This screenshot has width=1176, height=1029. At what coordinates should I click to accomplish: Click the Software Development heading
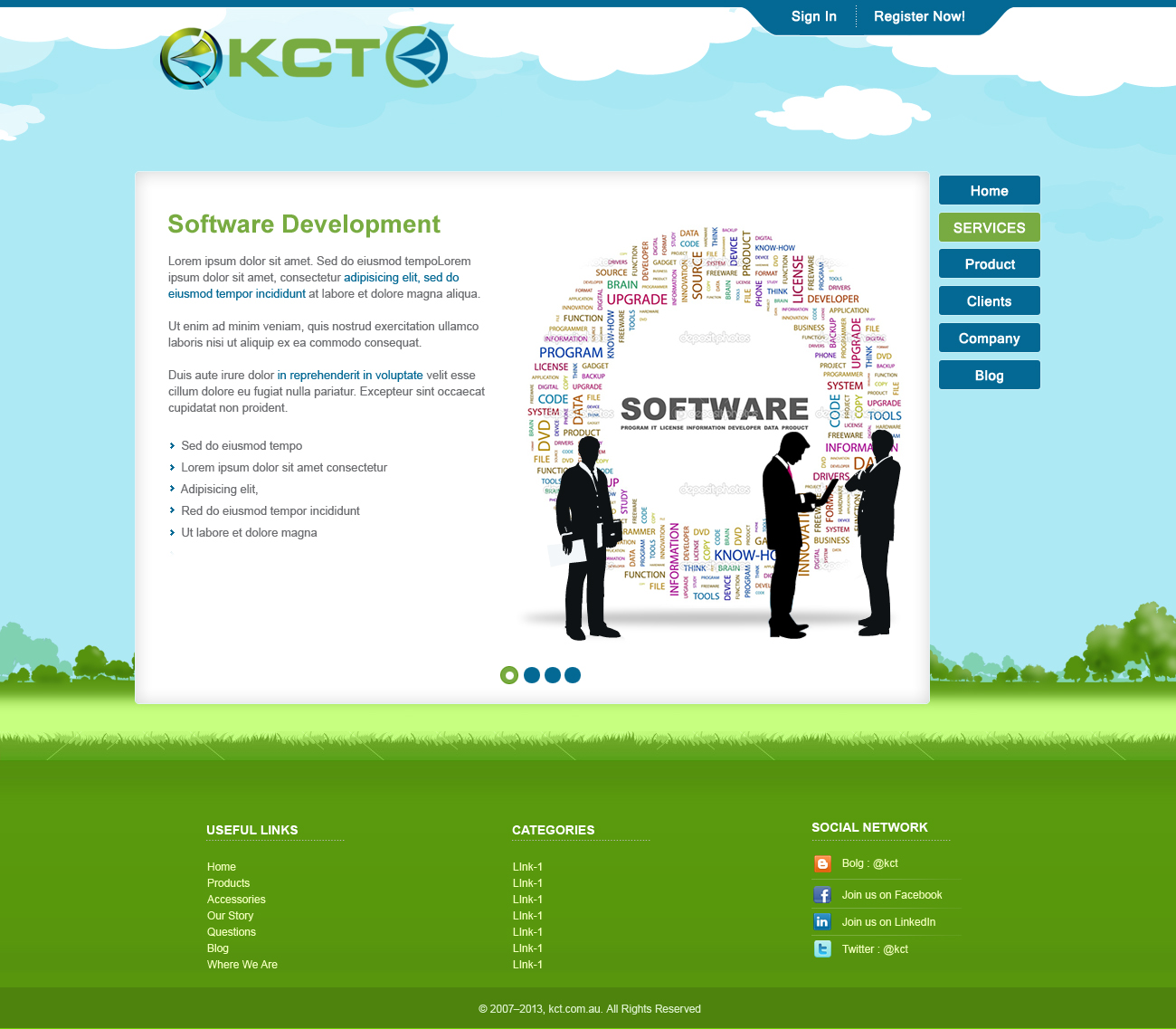tap(304, 224)
